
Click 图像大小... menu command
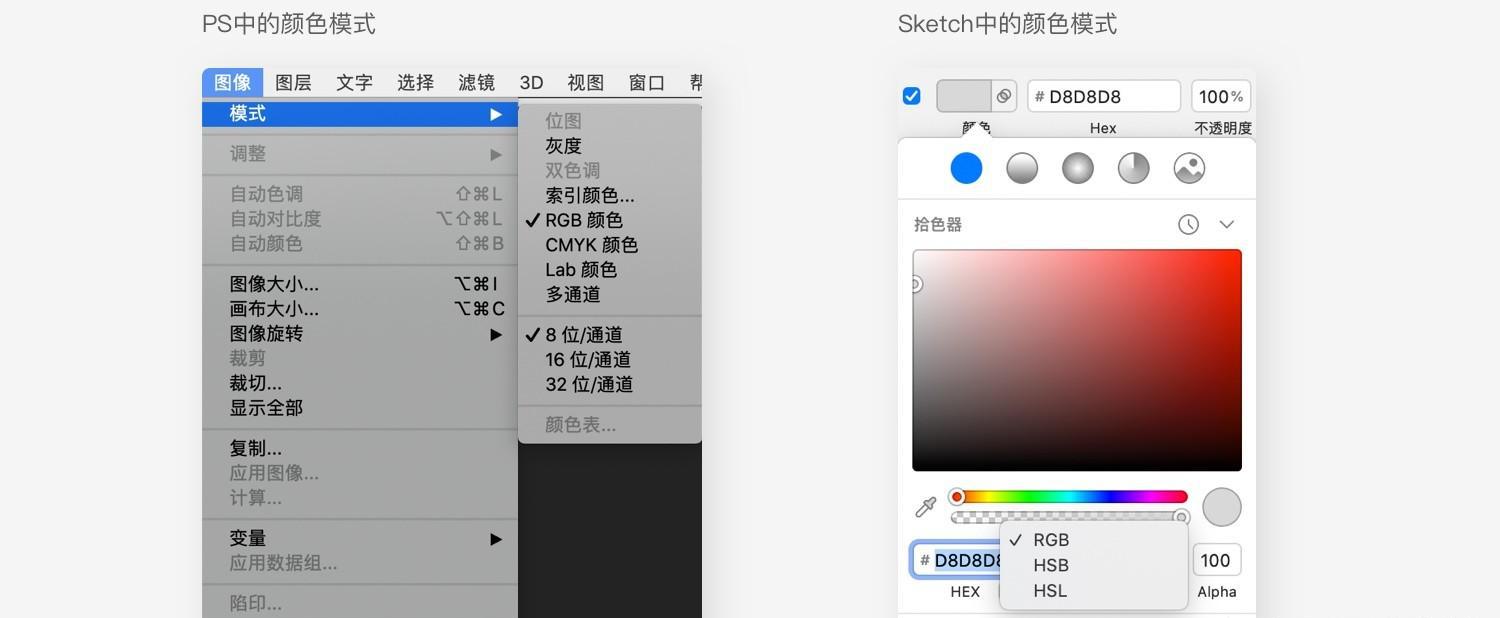274,284
